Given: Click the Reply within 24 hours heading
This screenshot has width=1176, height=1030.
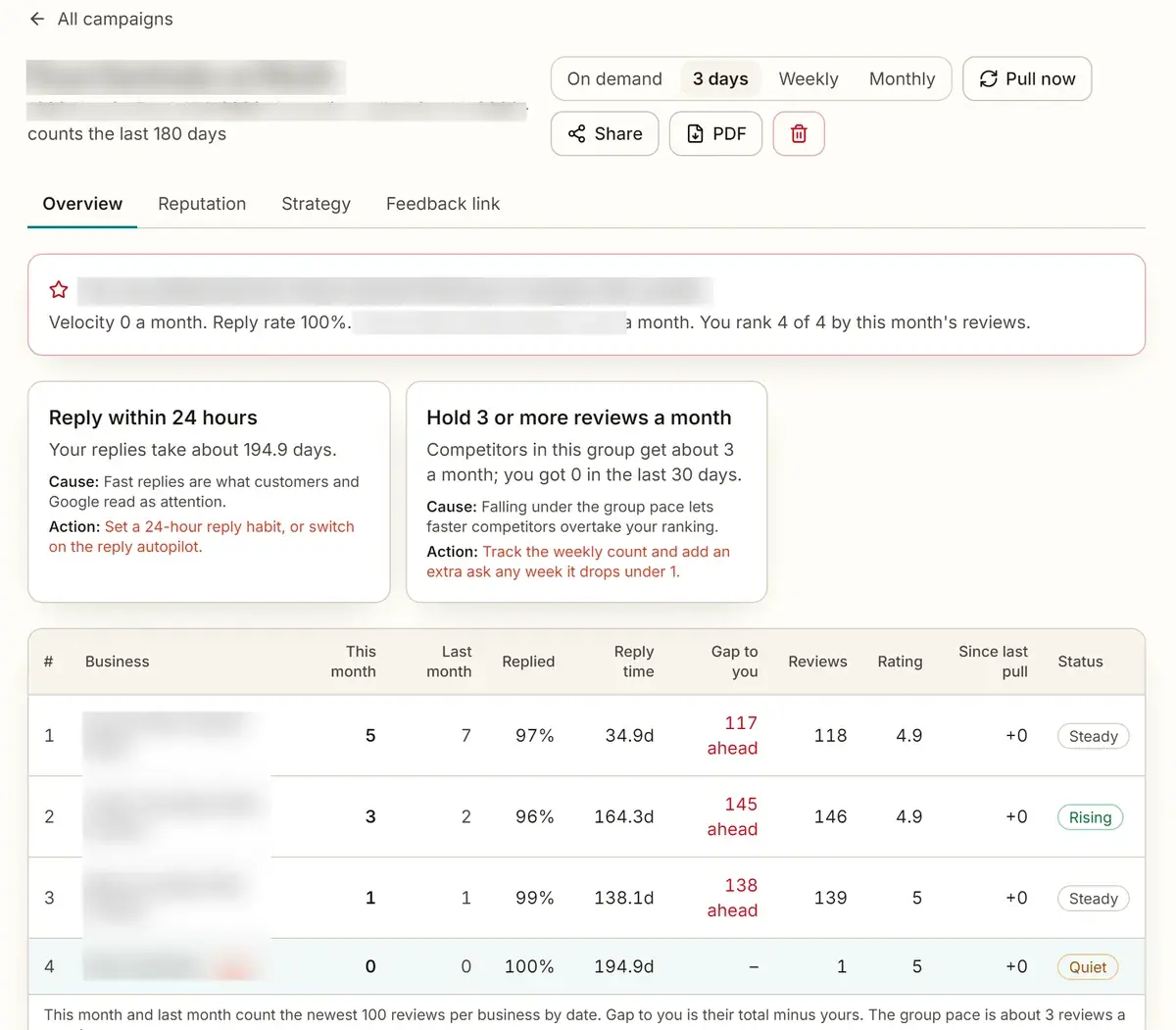Looking at the screenshot, I should [153, 417].
